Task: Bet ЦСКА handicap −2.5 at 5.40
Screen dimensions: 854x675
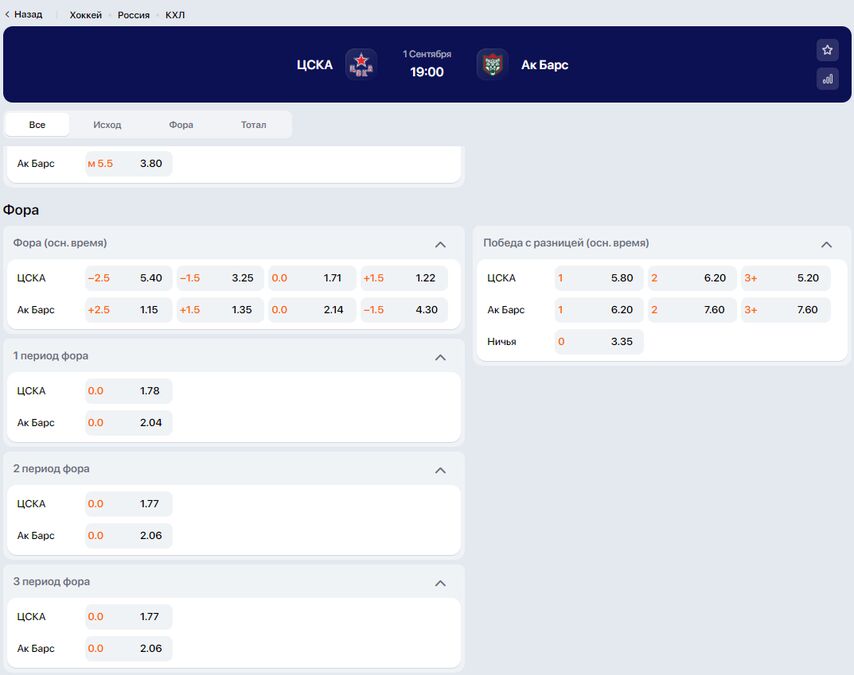Action: pyautogui.click(x=129, y=278)
